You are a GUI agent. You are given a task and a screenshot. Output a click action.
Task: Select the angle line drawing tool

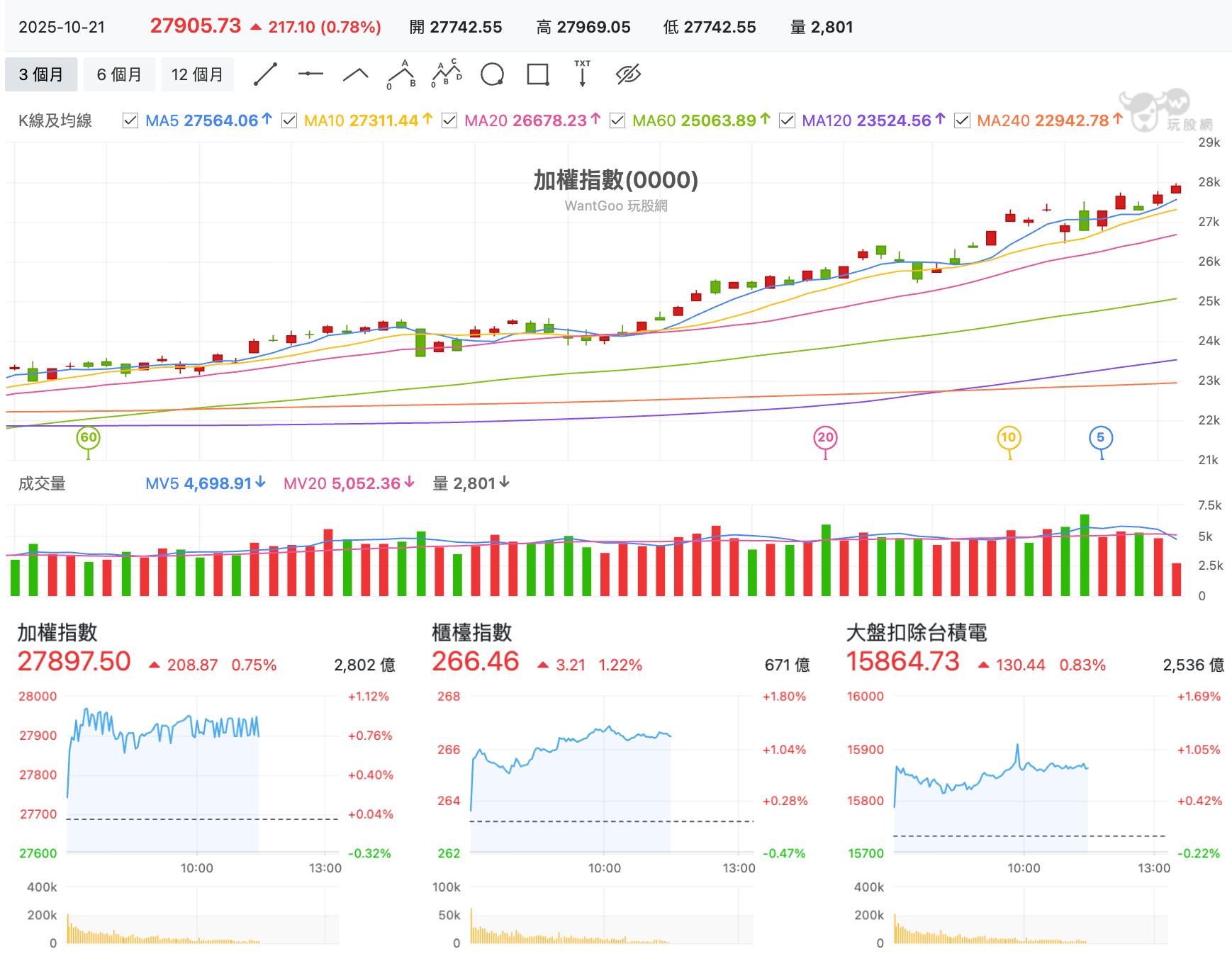click(x=356, y=73)
